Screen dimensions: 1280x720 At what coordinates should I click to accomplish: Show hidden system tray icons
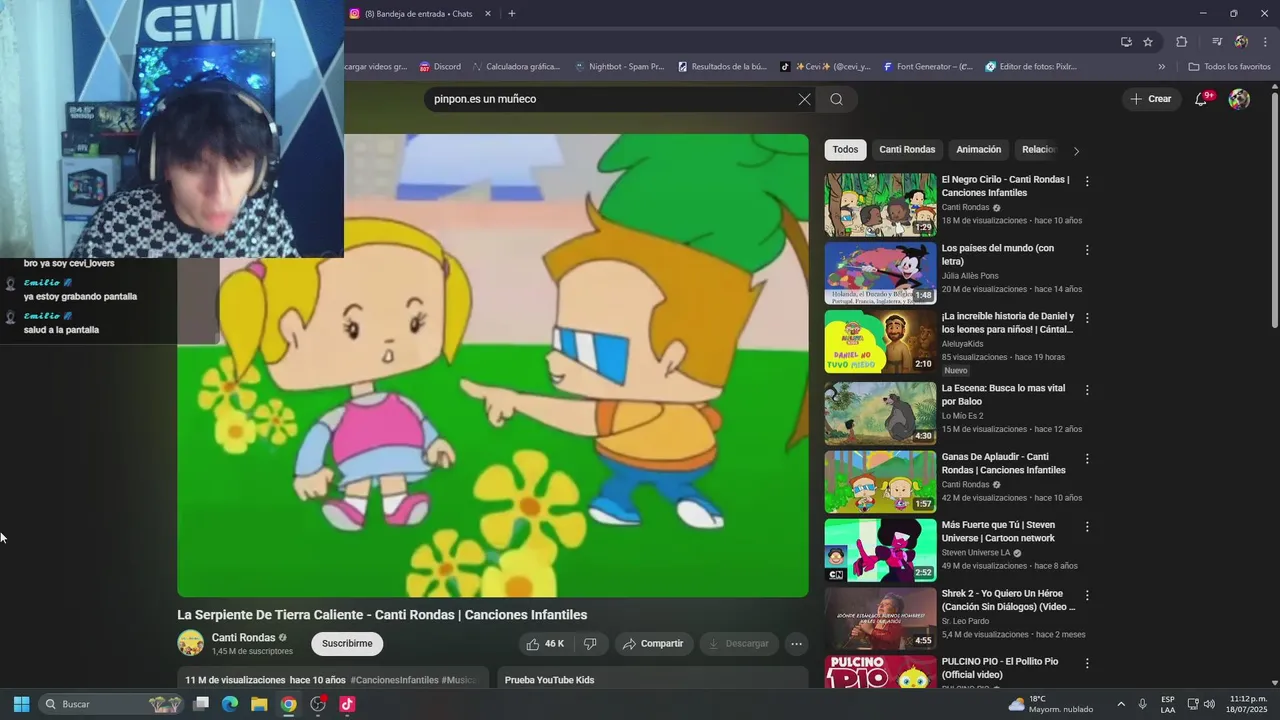1121,704
